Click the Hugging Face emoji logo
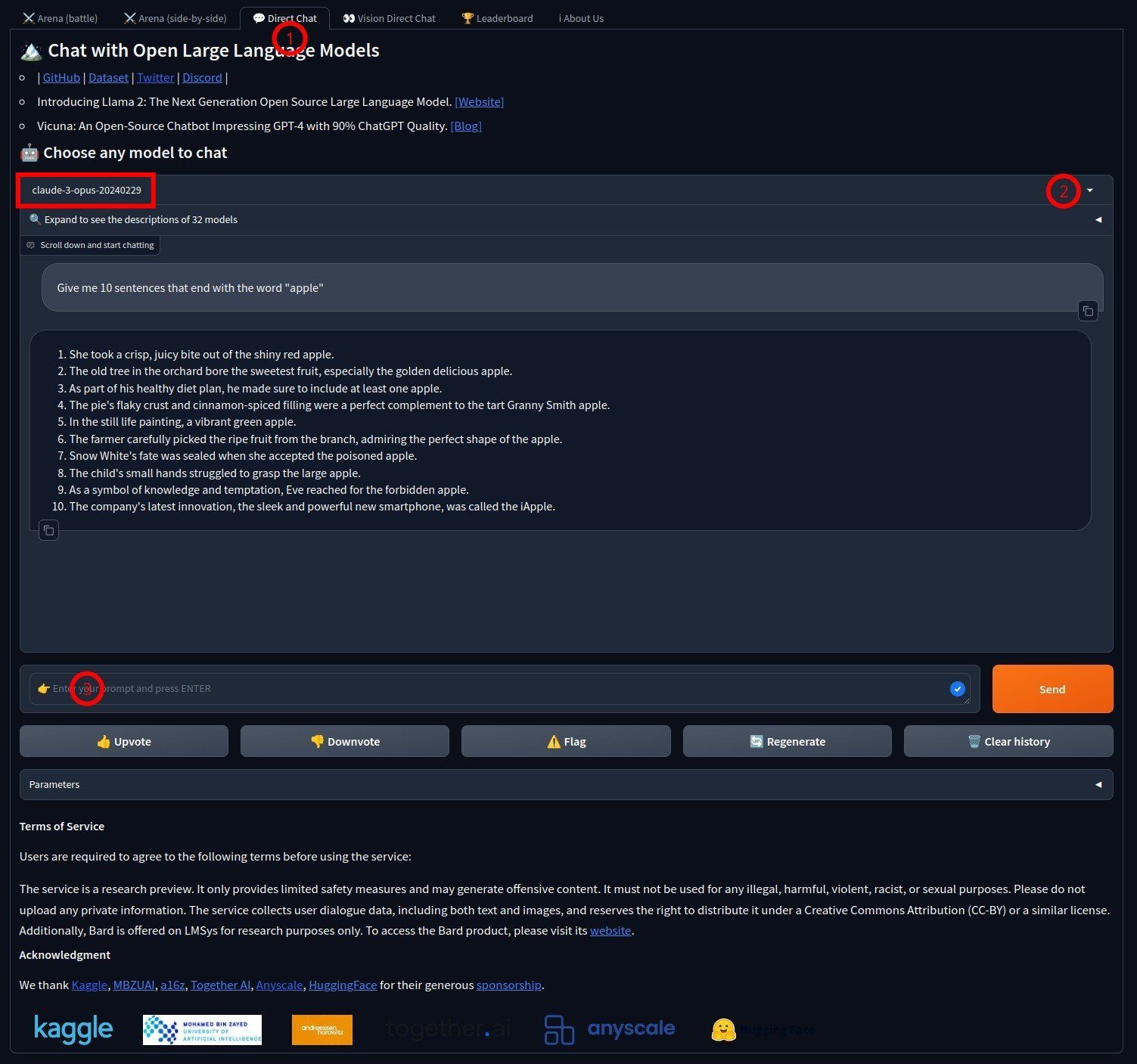This screenshot has width=1137, height=1064. [723, 1029]
